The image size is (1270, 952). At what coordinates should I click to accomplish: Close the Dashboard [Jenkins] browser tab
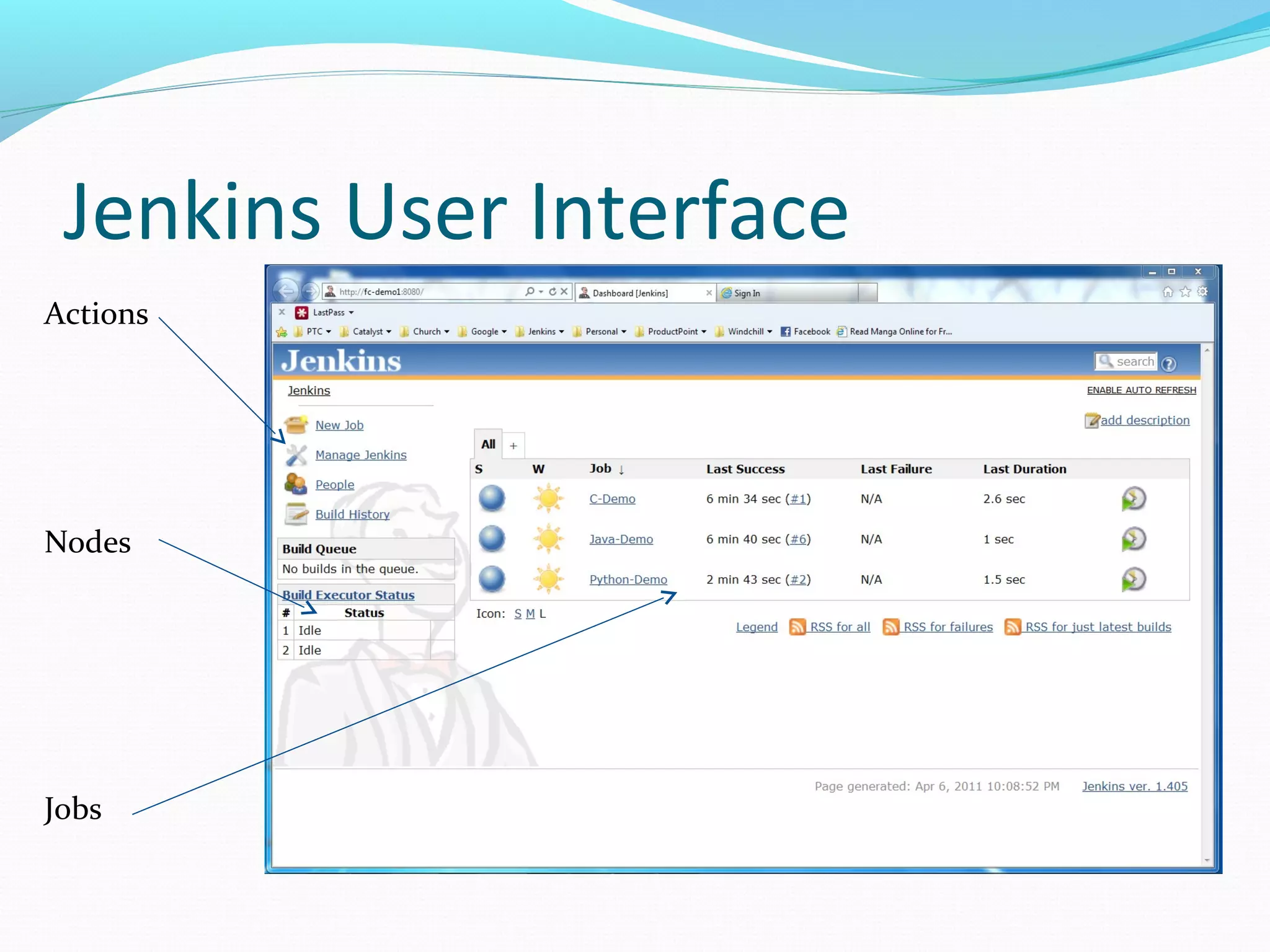[709, 293]
